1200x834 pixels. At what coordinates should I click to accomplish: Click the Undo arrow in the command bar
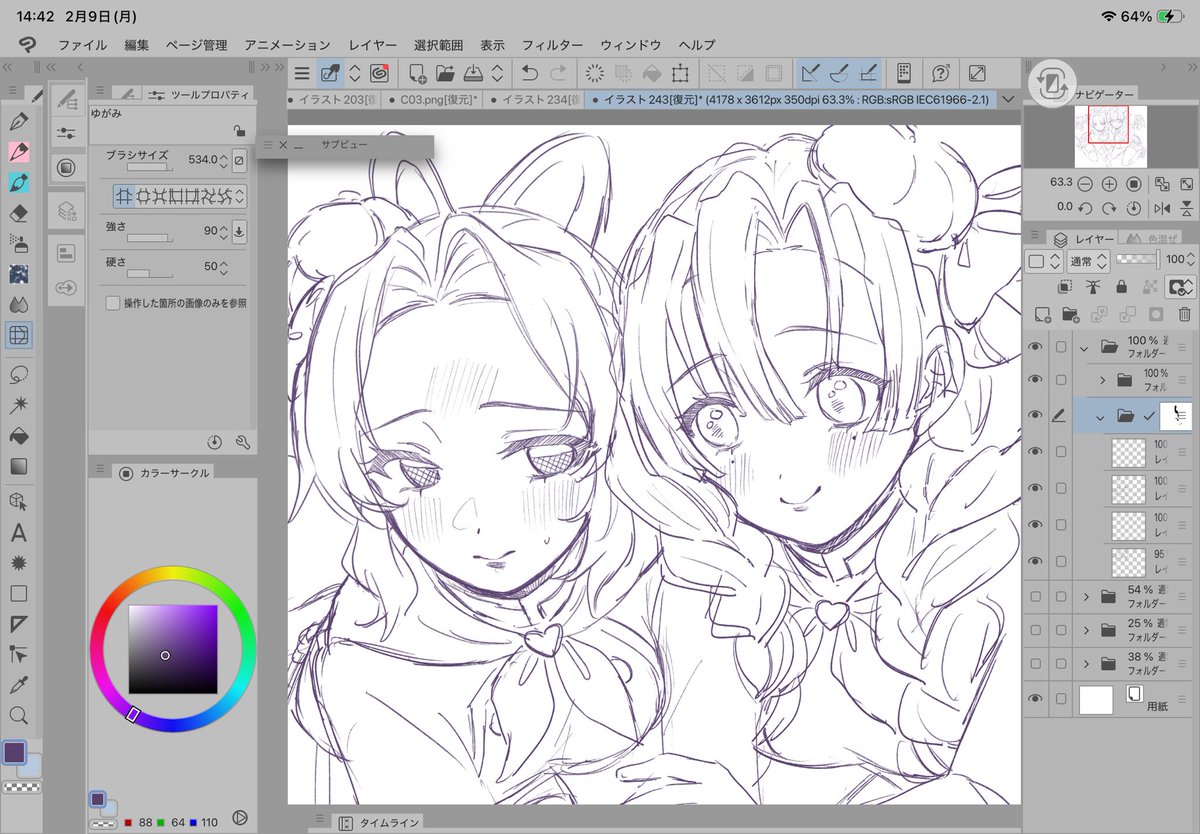(530, 72)
